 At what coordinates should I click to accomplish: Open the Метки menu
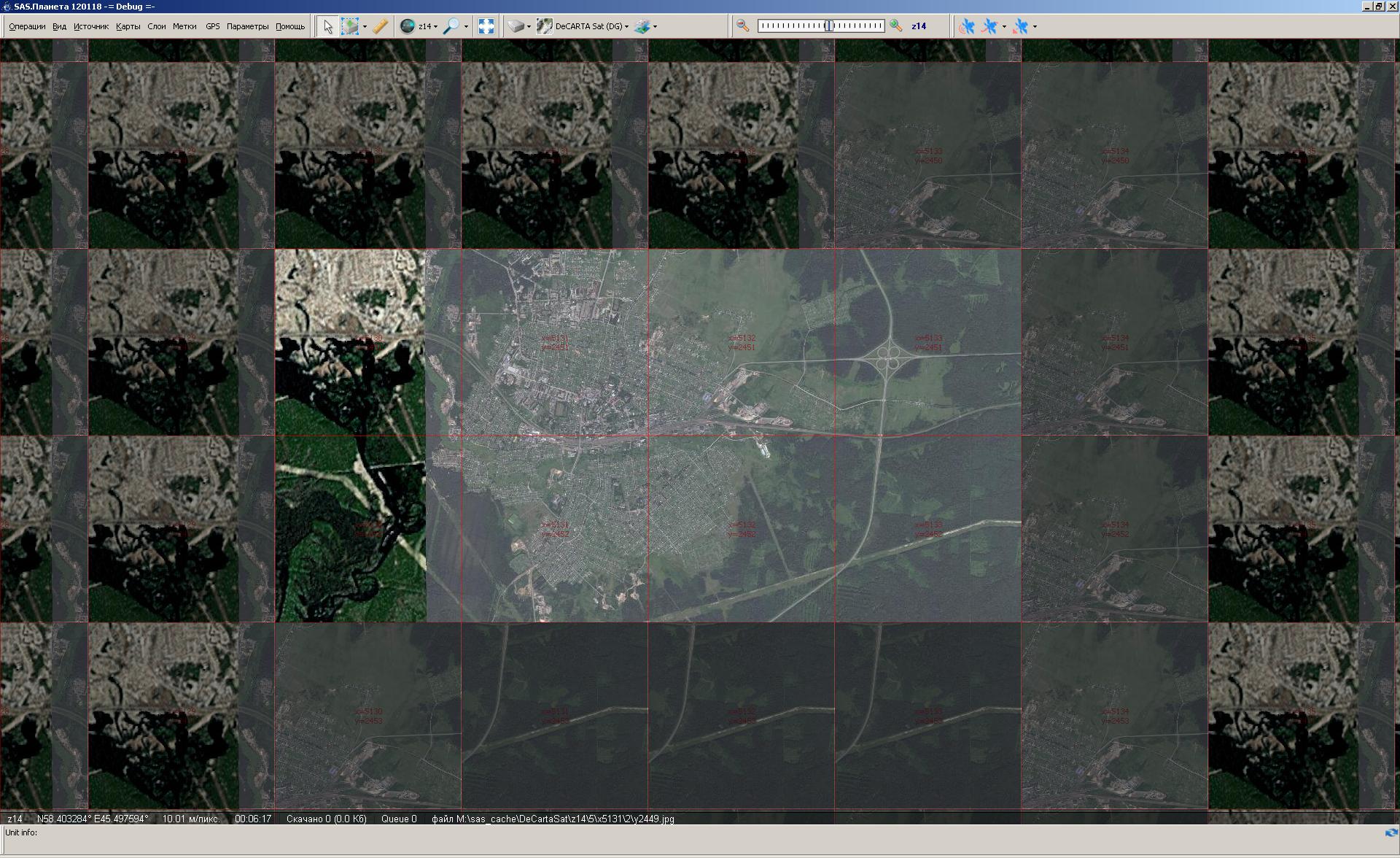tap(184, 26)
